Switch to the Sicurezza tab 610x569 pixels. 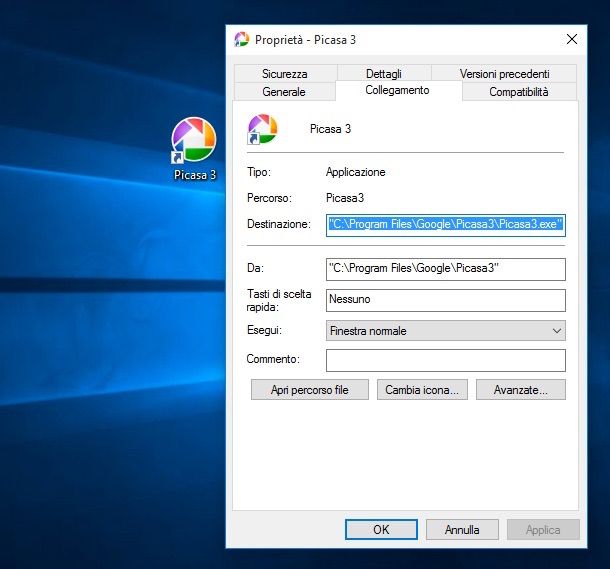(285, 74)
